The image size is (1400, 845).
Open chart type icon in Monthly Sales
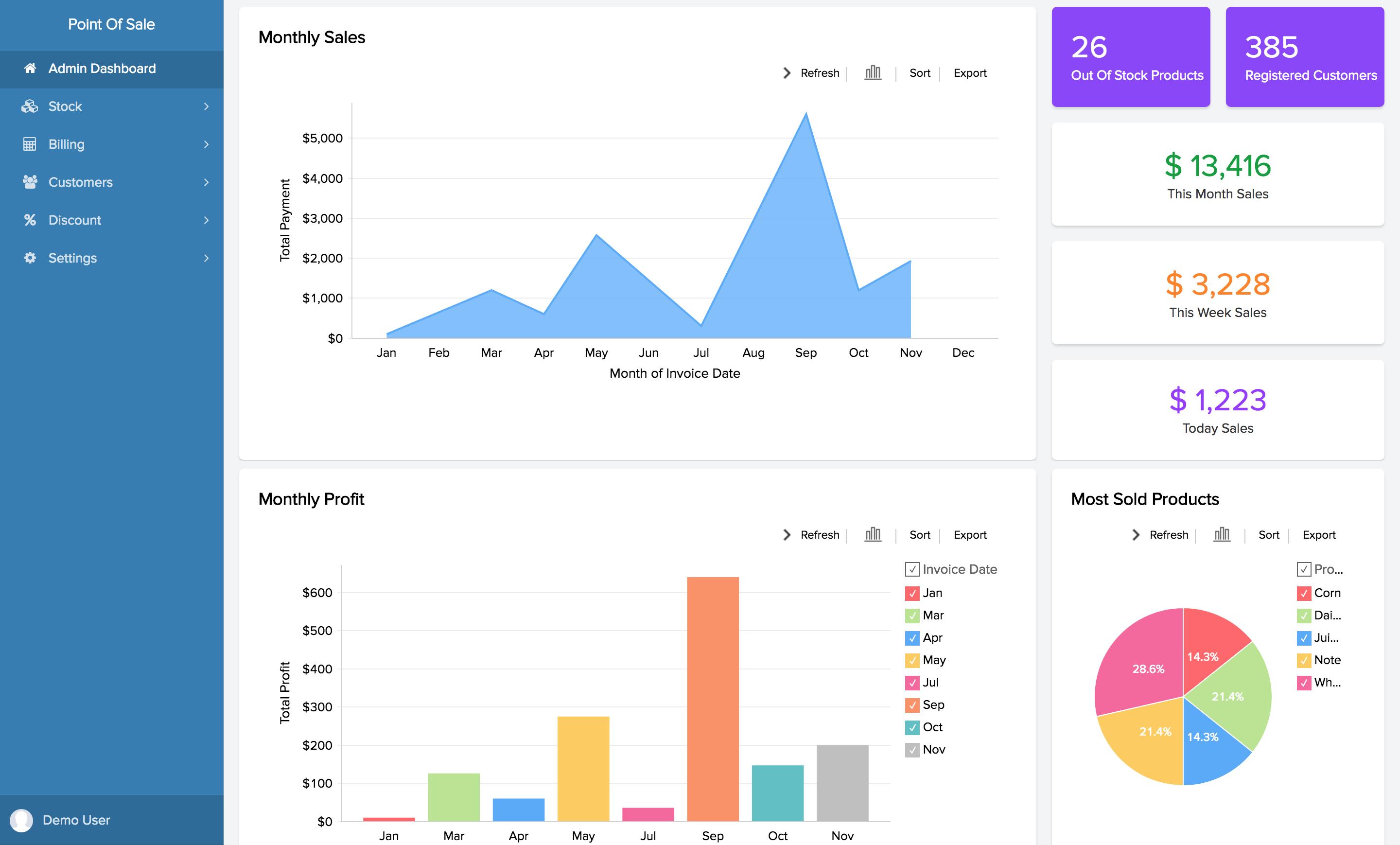click(872, 73)
